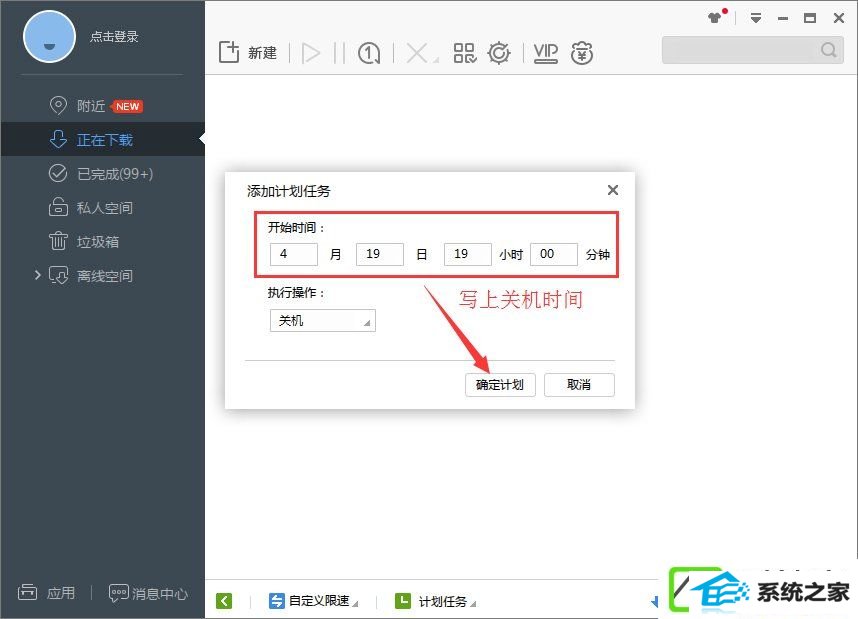Viewport: 858px width, 619px height.
Task: Click the start download play icon
Action: pyautogui.click(x=311, y=53)
